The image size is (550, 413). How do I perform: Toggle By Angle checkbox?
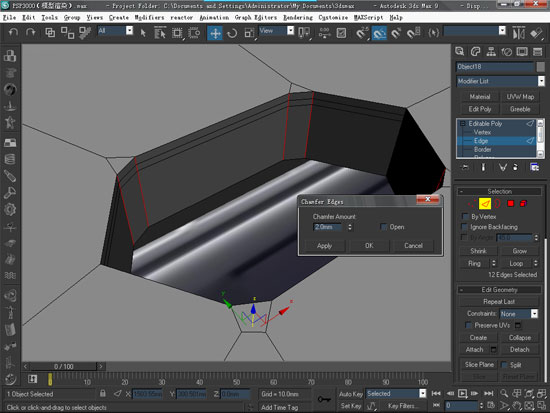click(464, 238)
